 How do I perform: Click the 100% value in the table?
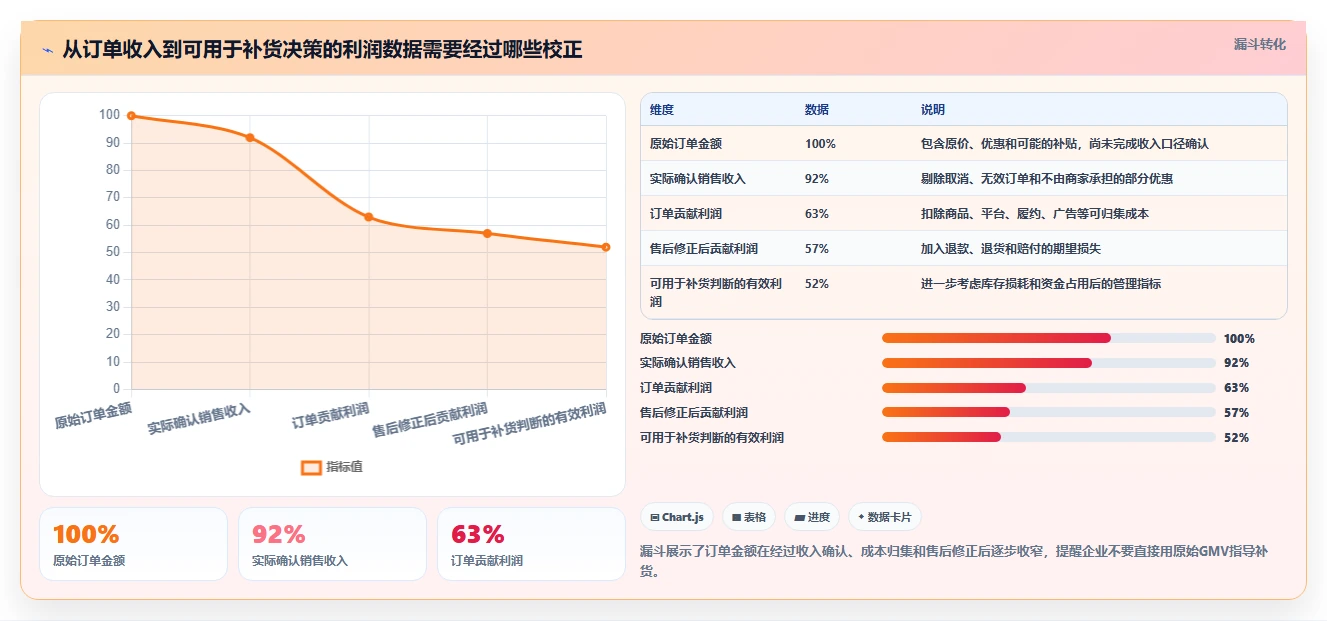click(x=820, y=144)
